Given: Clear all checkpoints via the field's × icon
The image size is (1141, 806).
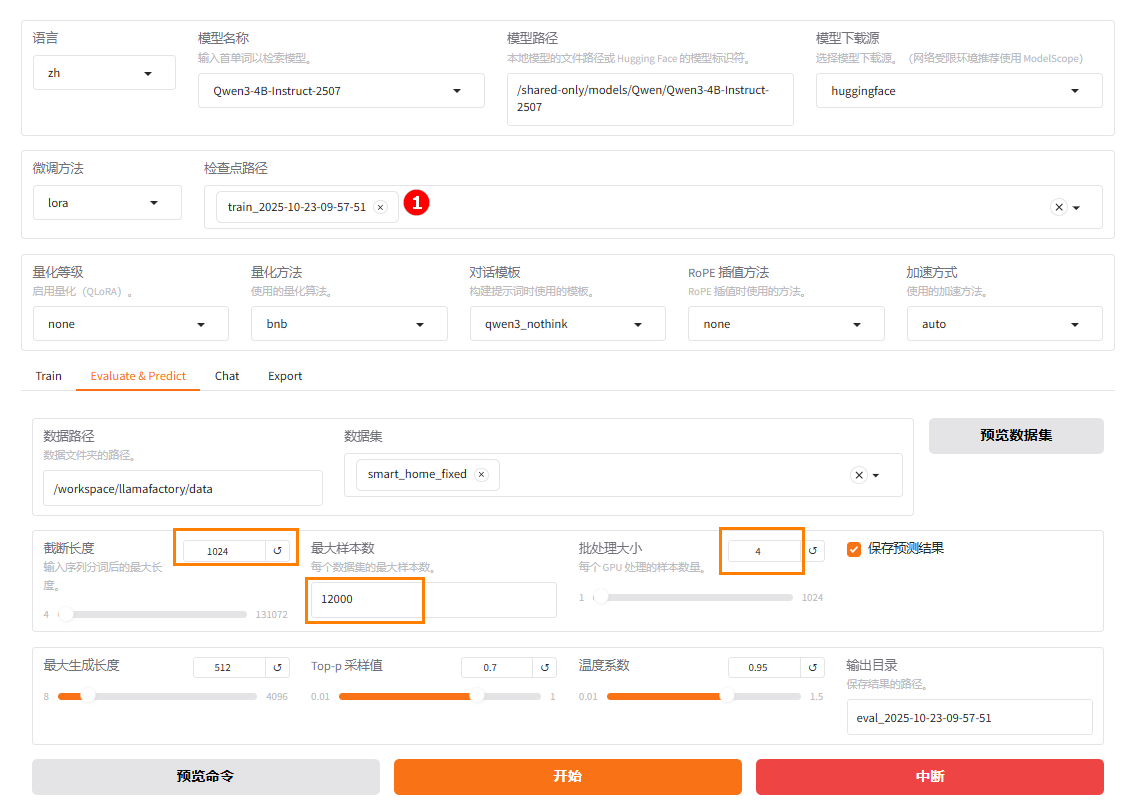Looking at the screenshot, I should click(x=1058, y=207).
